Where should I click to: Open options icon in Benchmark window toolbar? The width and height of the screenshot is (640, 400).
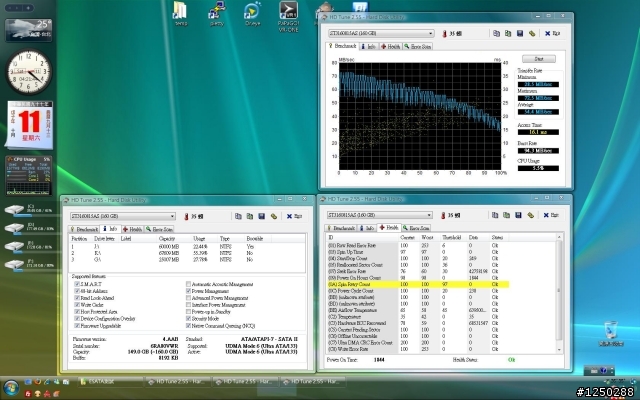(x=531, y=33)
